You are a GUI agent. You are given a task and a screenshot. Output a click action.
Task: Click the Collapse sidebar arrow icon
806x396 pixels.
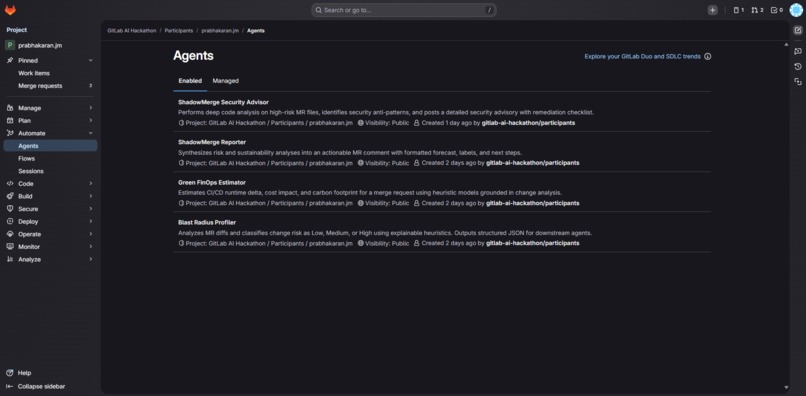coord(10,386)
